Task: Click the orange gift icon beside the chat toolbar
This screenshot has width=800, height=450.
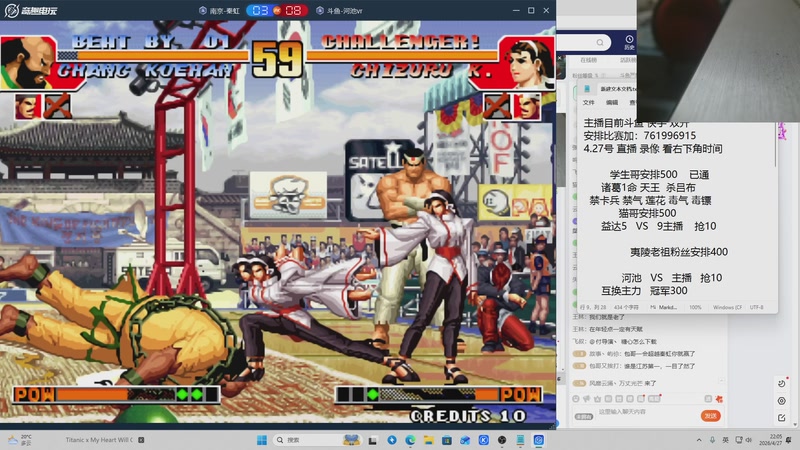Action: pyautogui.click(x=719, y=398)
